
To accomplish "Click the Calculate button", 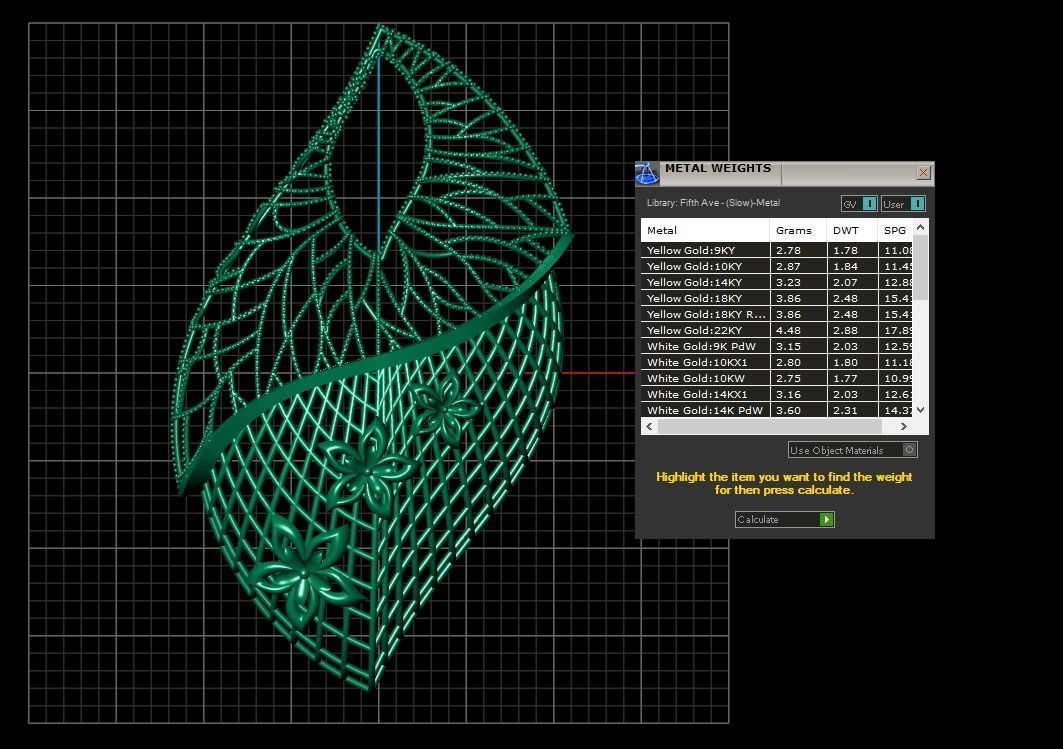I will tap(784, 519).
